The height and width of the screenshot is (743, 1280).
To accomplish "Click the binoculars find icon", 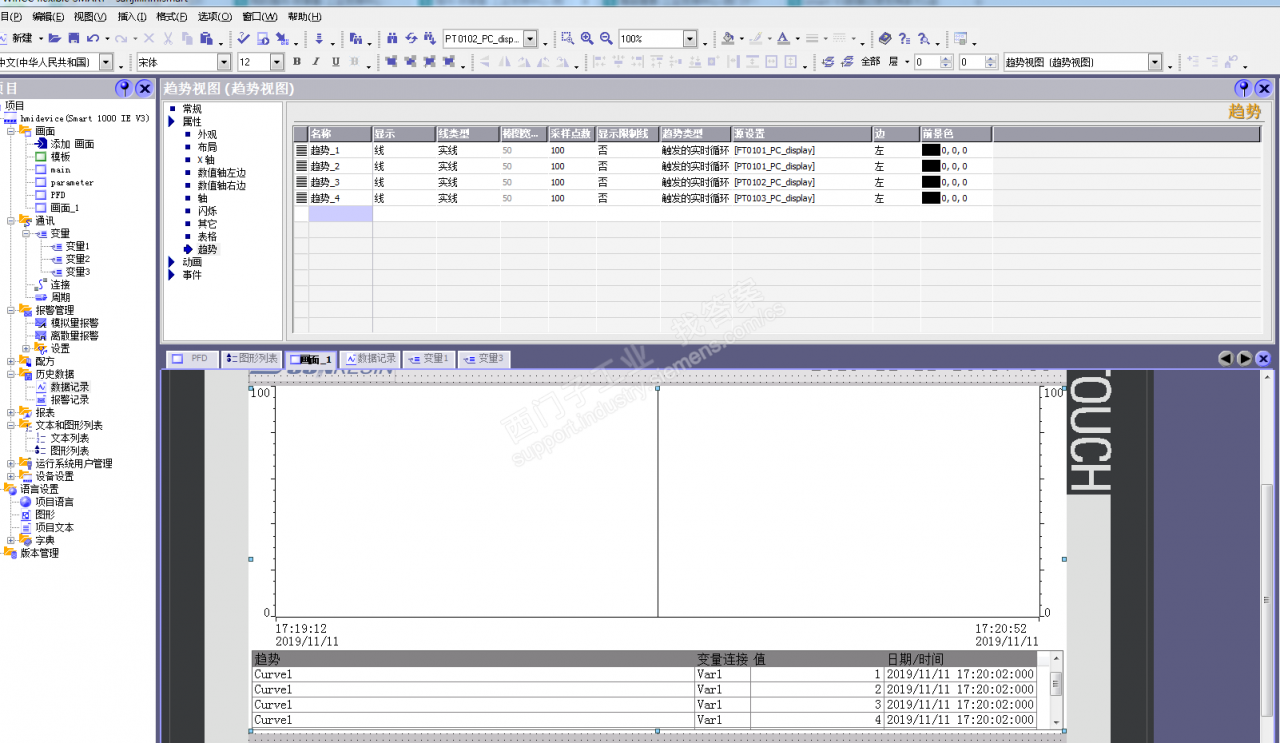I will [392, 38].
